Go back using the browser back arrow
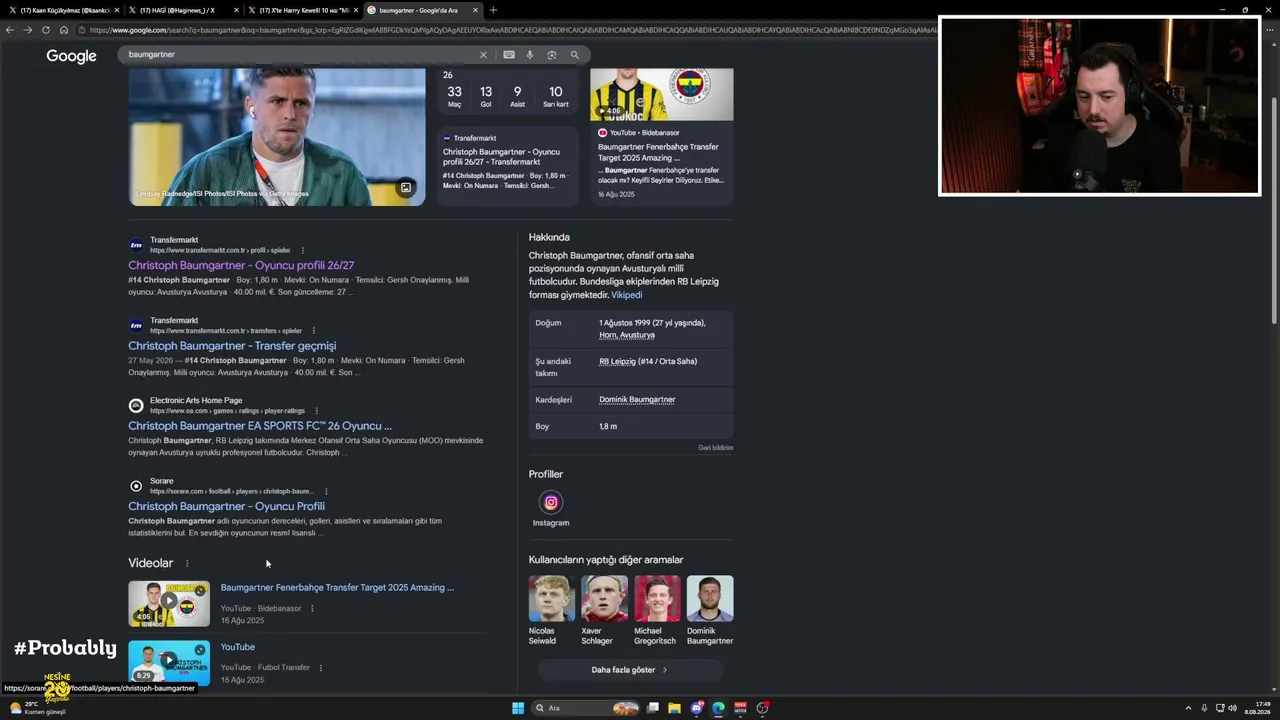Image resolution: width=1280 pixels, height=720 pixels. coord(10,30)
